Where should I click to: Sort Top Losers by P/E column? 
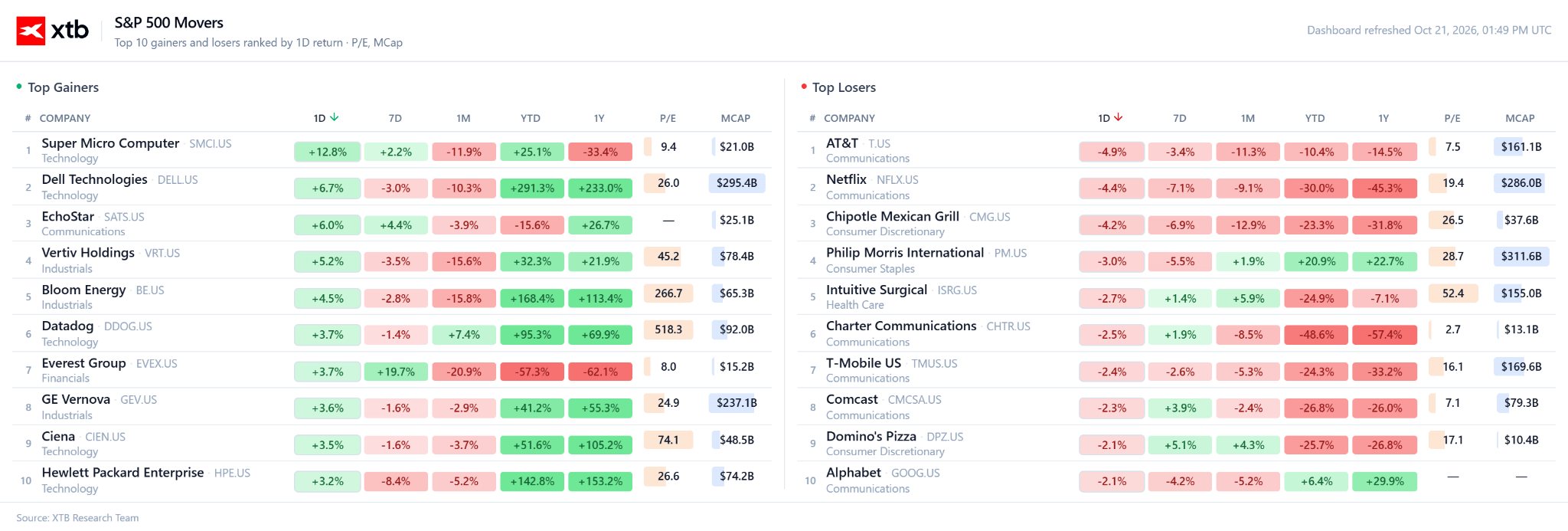[1452, 118]
